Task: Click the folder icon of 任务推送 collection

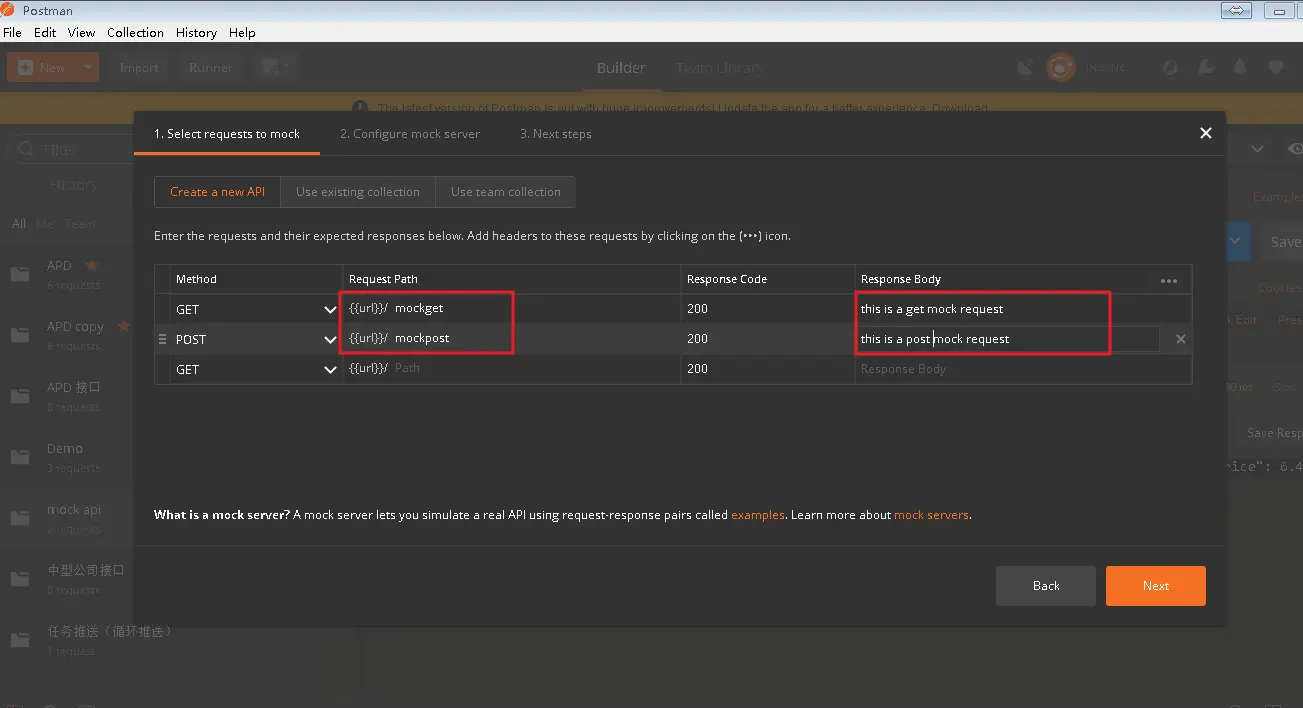Action: click(20, 640)
